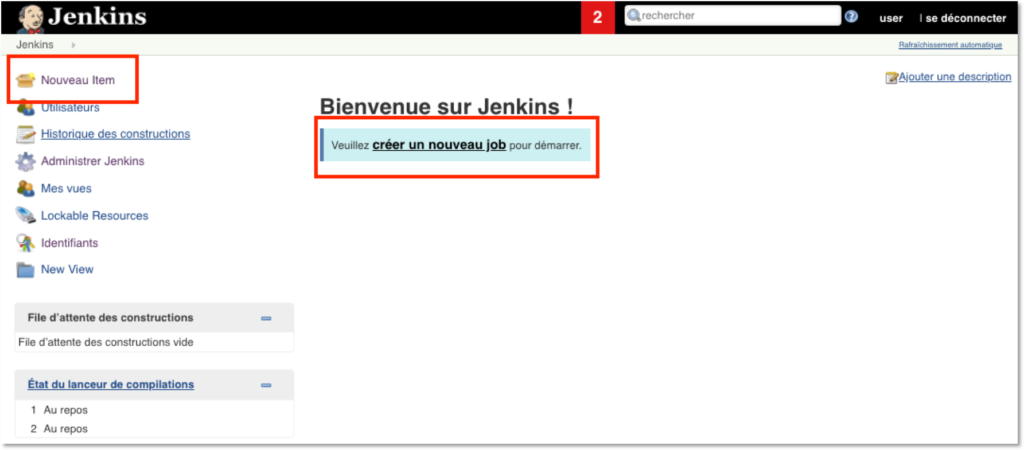Viewport: 1024px width, 450px height.
Task: Collapse File d'attente des constructions panel
Action: 266,318
